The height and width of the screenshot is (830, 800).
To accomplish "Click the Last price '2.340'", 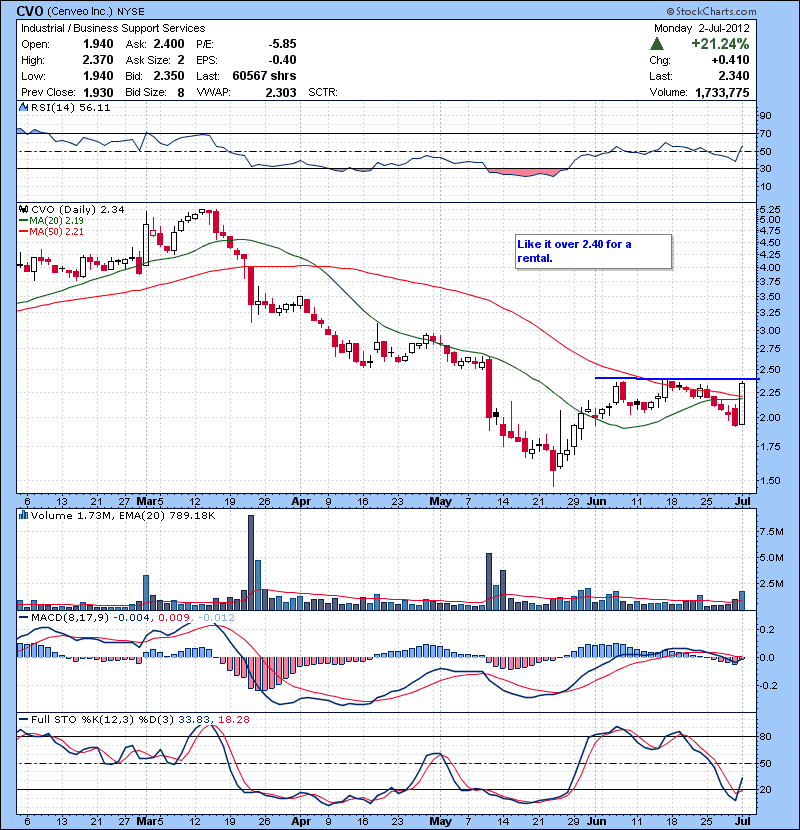I will point(734,76).
